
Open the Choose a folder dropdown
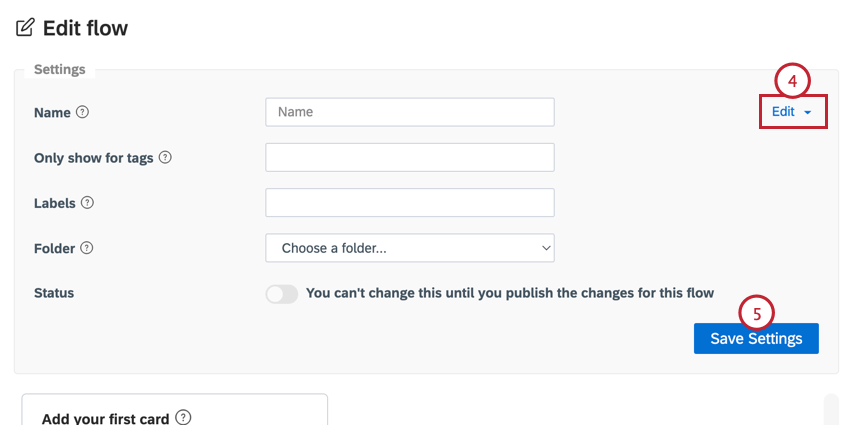point(410,248)
